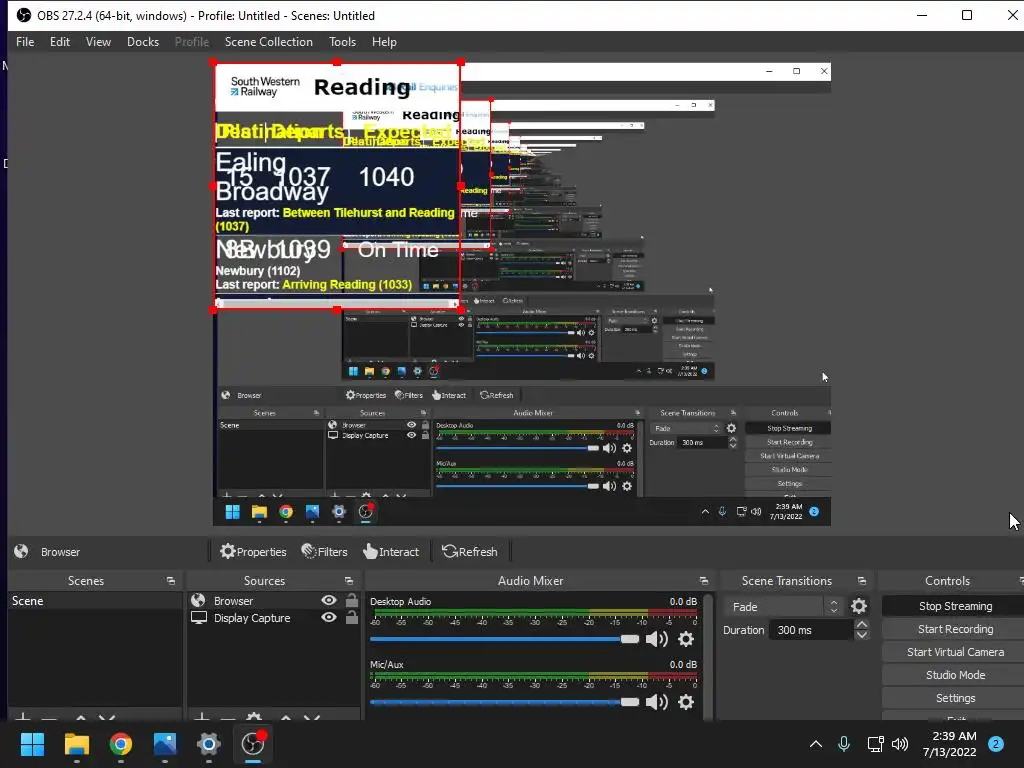Mute Desktop Audio speaker icon
The height and width of the screenshot is (768, 1024).
pyautogui.click(x=656, y=639)
